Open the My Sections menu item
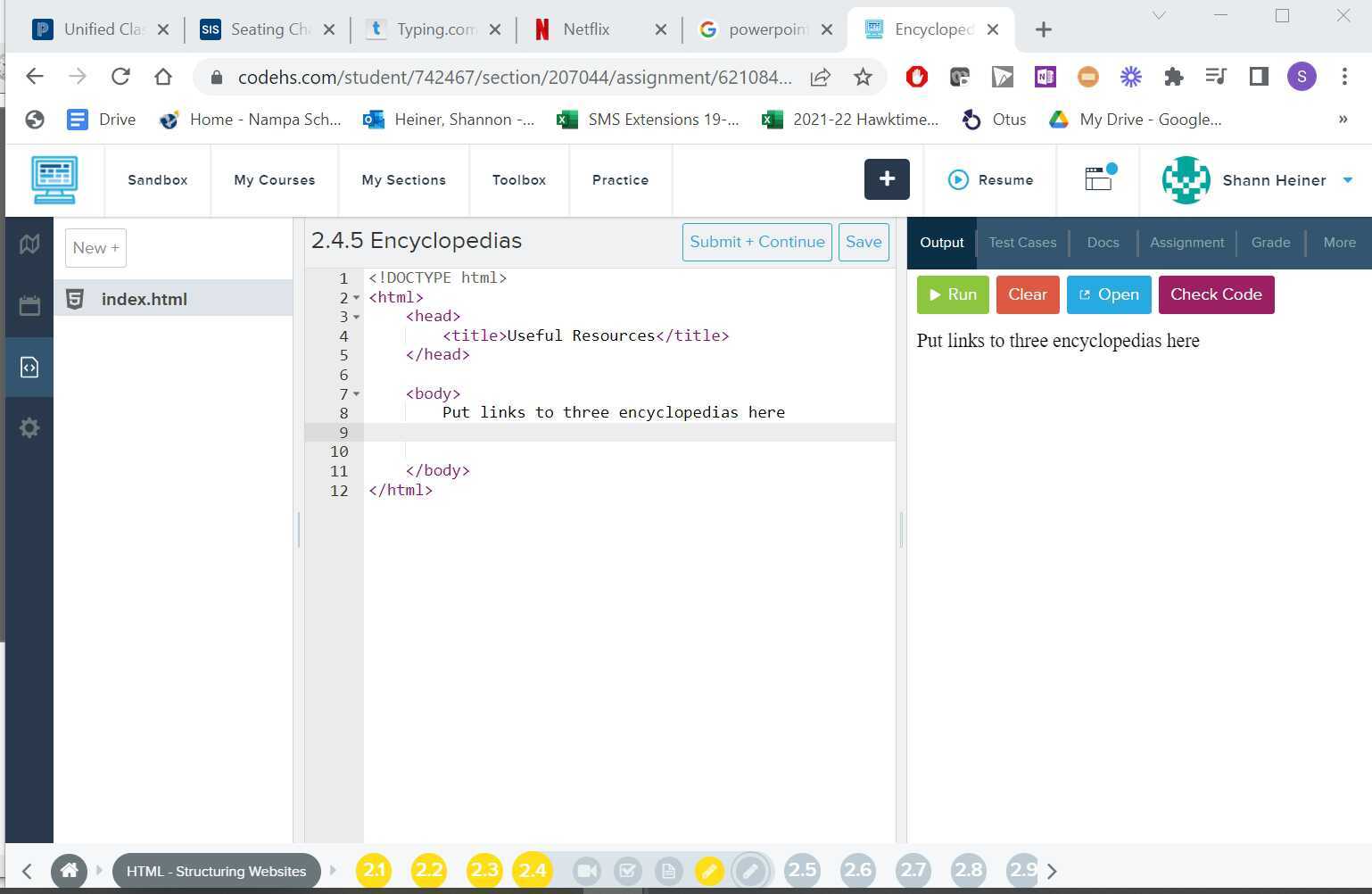 (x=403, y=179)
